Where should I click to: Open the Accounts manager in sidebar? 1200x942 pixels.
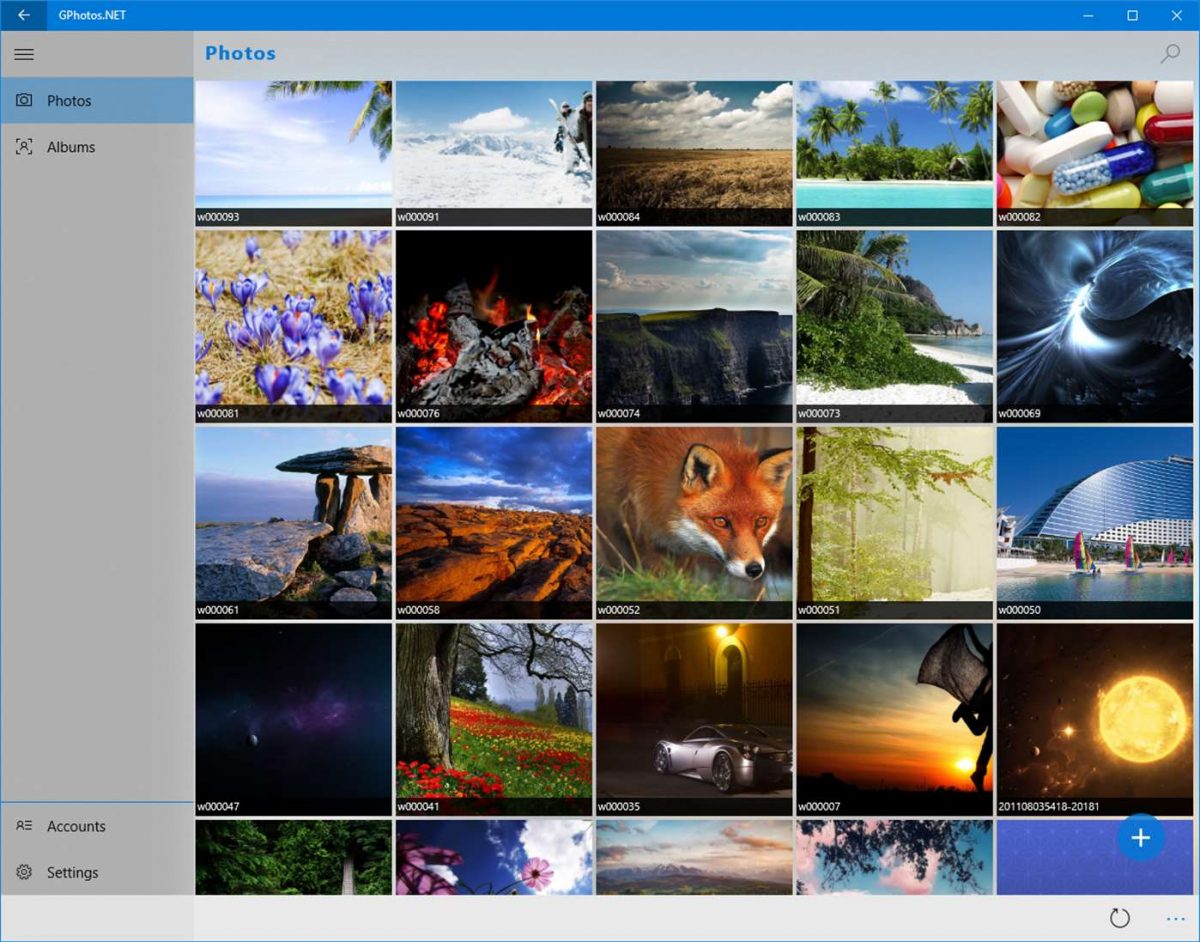click(77, 826)
